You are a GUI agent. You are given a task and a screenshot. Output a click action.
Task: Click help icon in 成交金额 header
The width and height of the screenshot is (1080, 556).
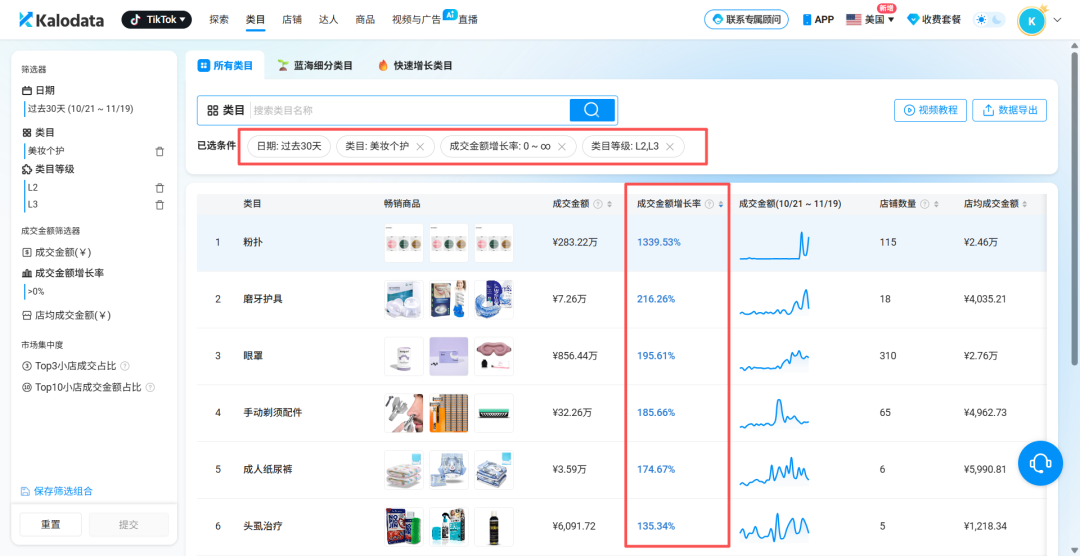coord(598,205)
